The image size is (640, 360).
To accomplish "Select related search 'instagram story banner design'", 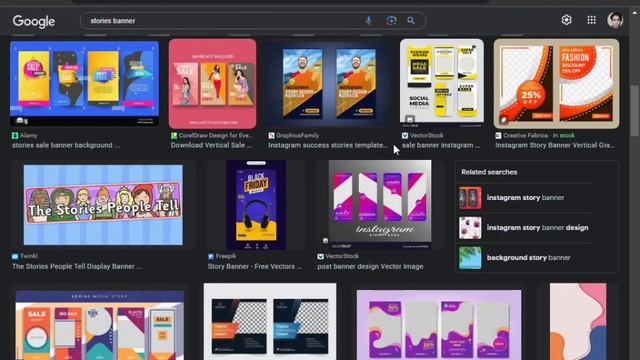I will [537, 228].
